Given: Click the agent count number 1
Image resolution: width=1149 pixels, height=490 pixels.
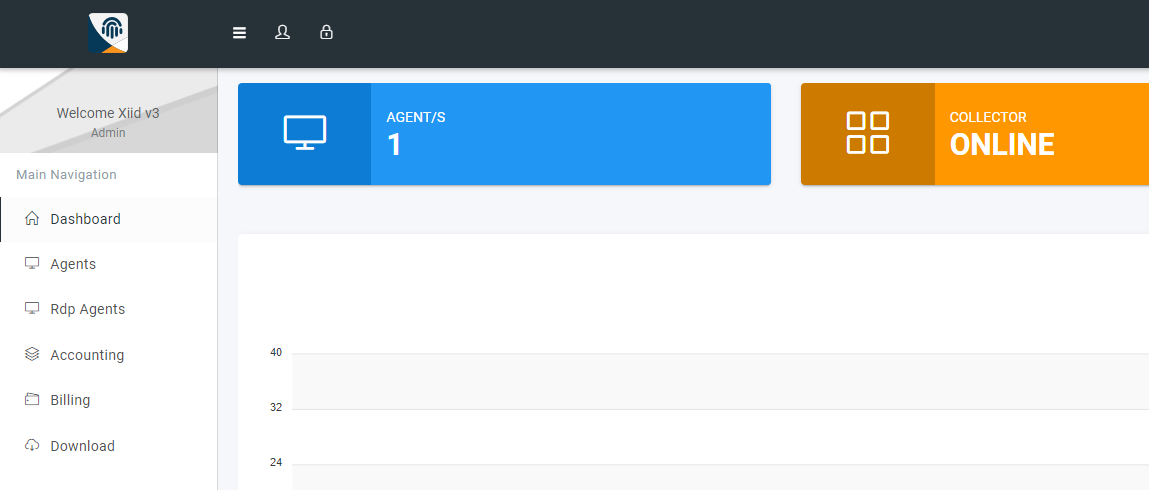Looking at the screenshot, I should tap(394, 145).
